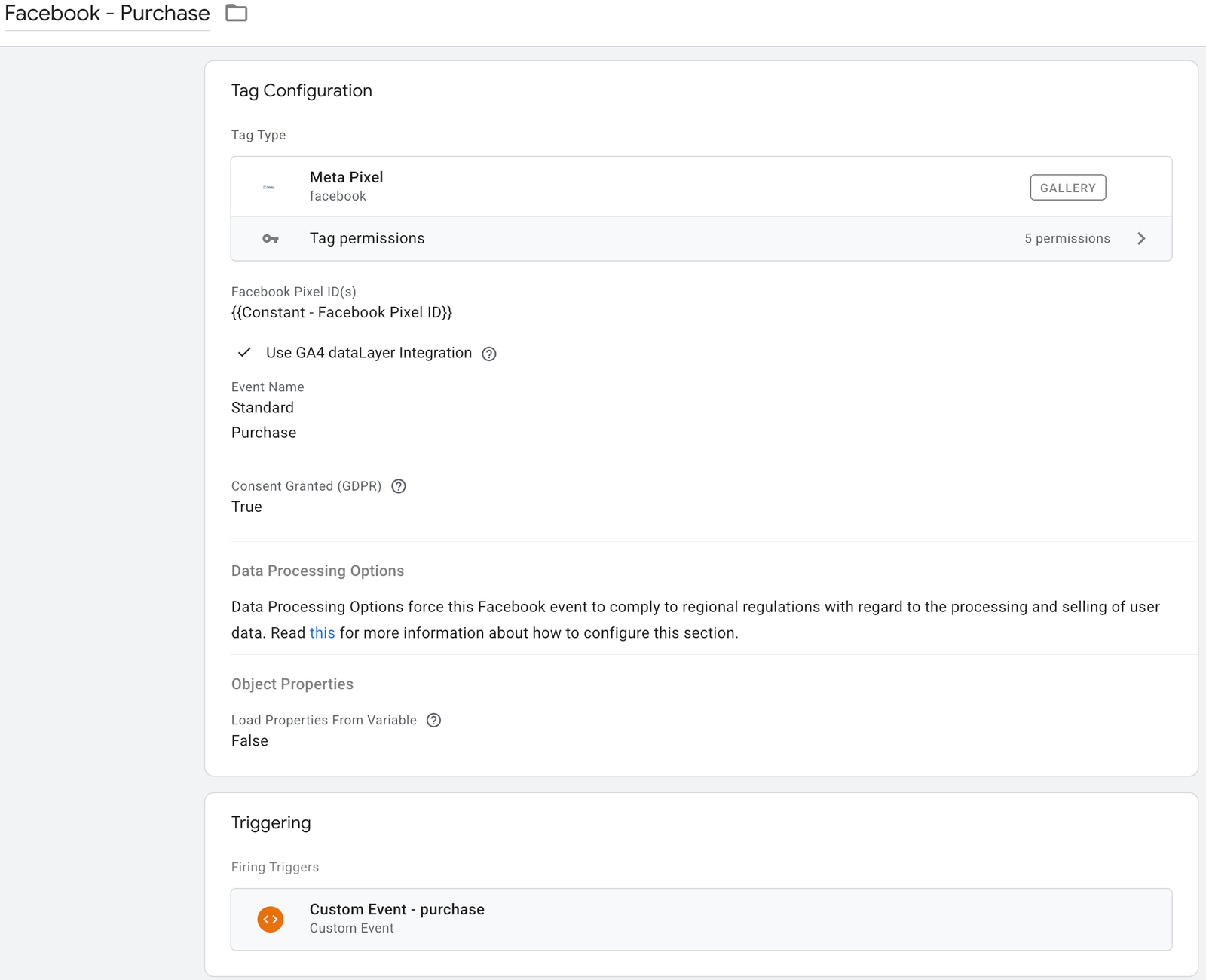
Task: Open help for Use GA4 dataLayer Integration
Action: [489, 354]
